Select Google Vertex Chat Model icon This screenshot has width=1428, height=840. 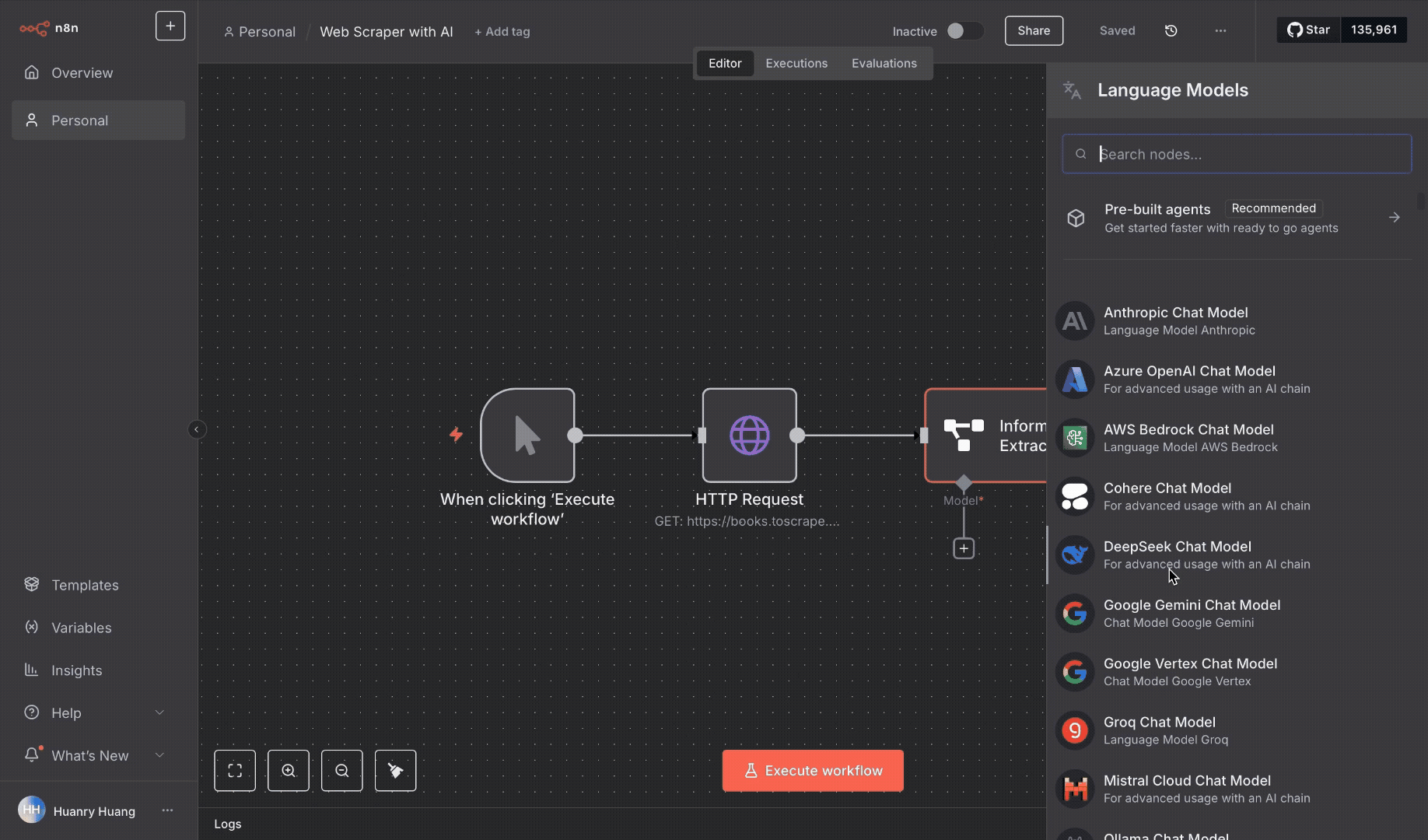click(x=1075, y=672)
